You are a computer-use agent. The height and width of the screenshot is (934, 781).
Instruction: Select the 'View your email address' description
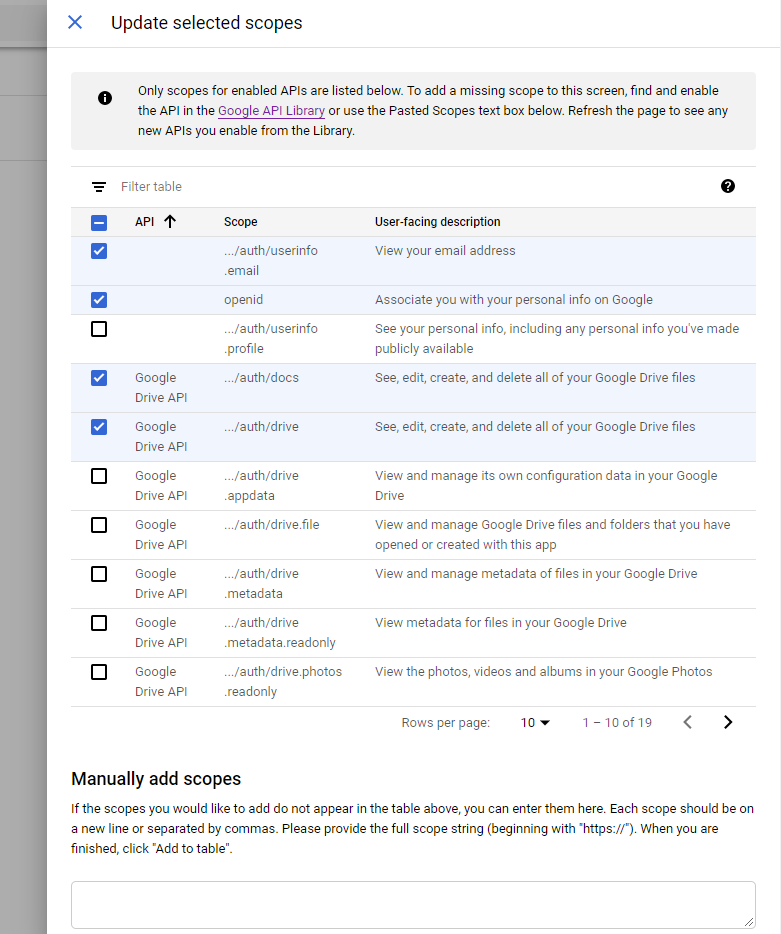445,251
